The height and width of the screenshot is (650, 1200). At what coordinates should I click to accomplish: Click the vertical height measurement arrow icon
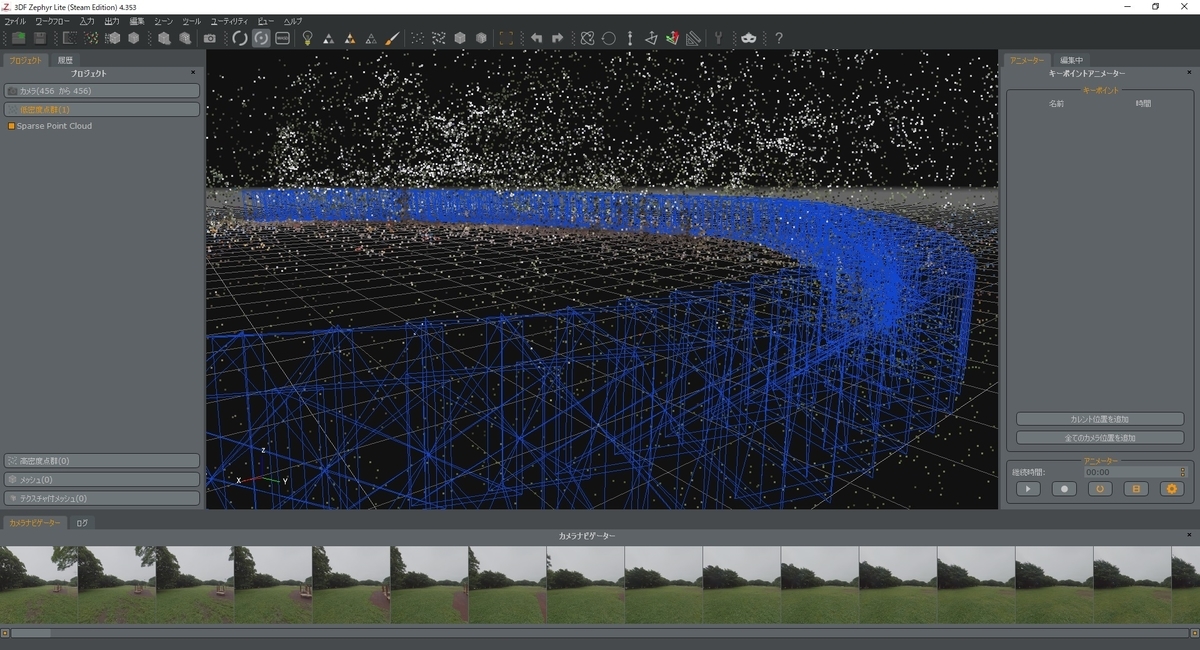click(630, 38)
